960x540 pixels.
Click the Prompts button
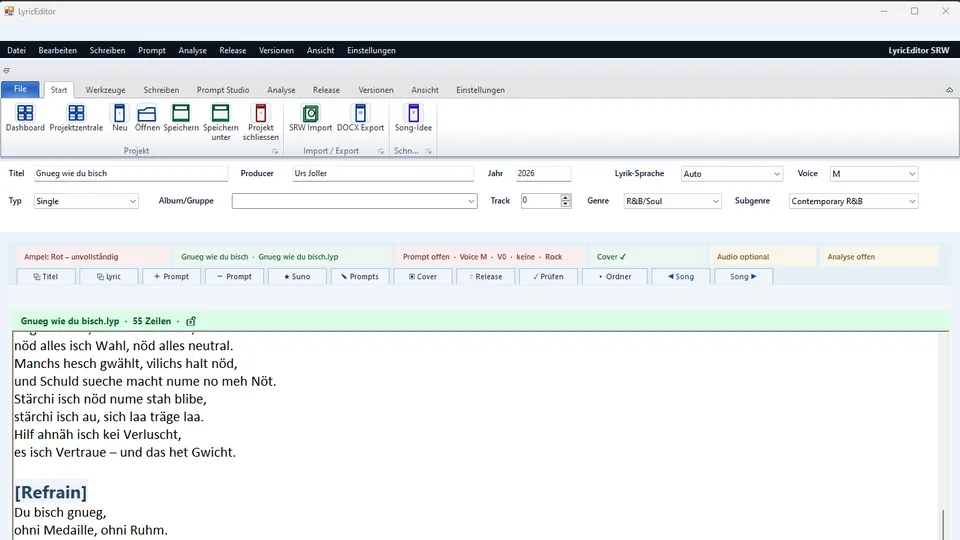point(360,277)
